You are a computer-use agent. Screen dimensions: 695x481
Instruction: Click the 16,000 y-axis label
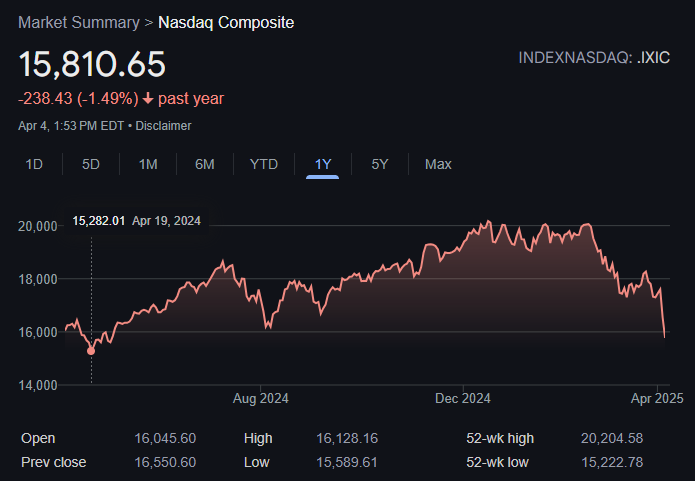38,332
